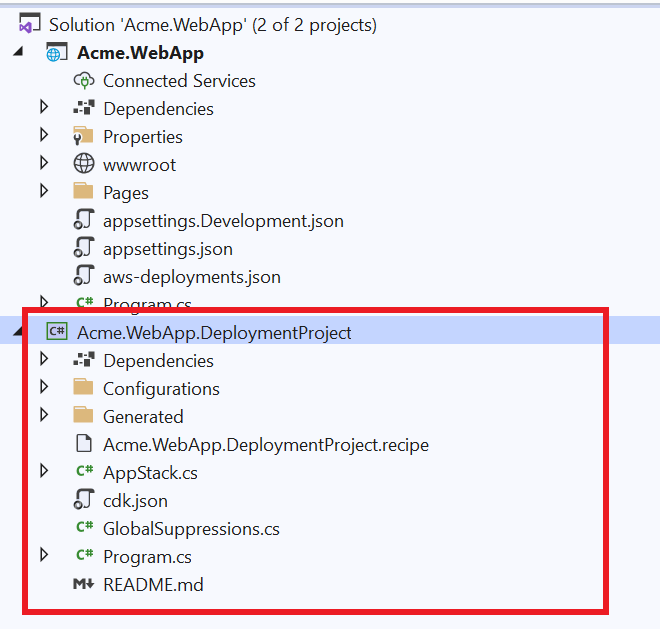Select the Pages folder label
Screen dimensions: 660x629
126,193
